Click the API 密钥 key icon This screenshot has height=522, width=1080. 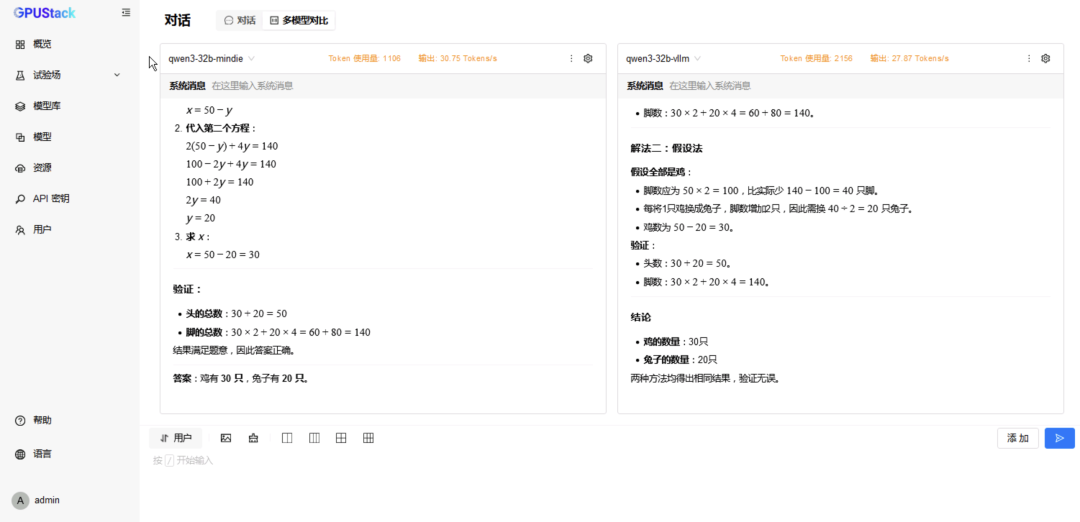(x=20, y=198)
